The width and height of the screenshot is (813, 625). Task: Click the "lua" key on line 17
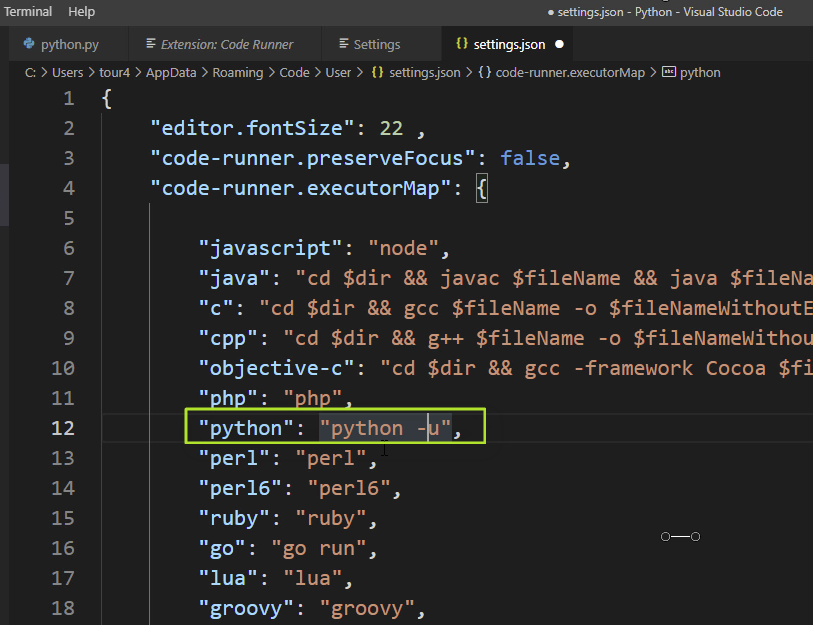228,578
